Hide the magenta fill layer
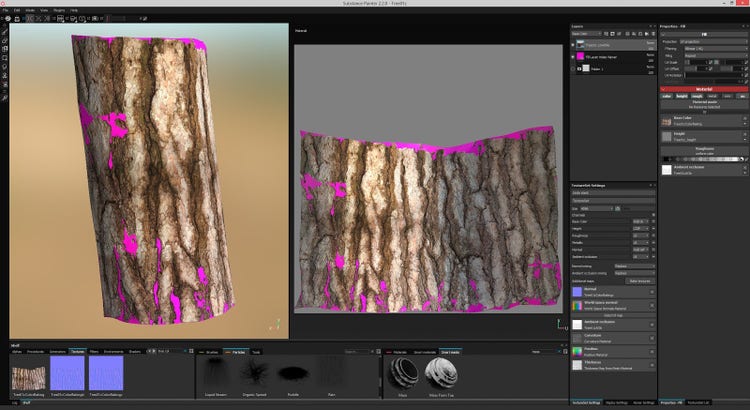 pos(574,57)
